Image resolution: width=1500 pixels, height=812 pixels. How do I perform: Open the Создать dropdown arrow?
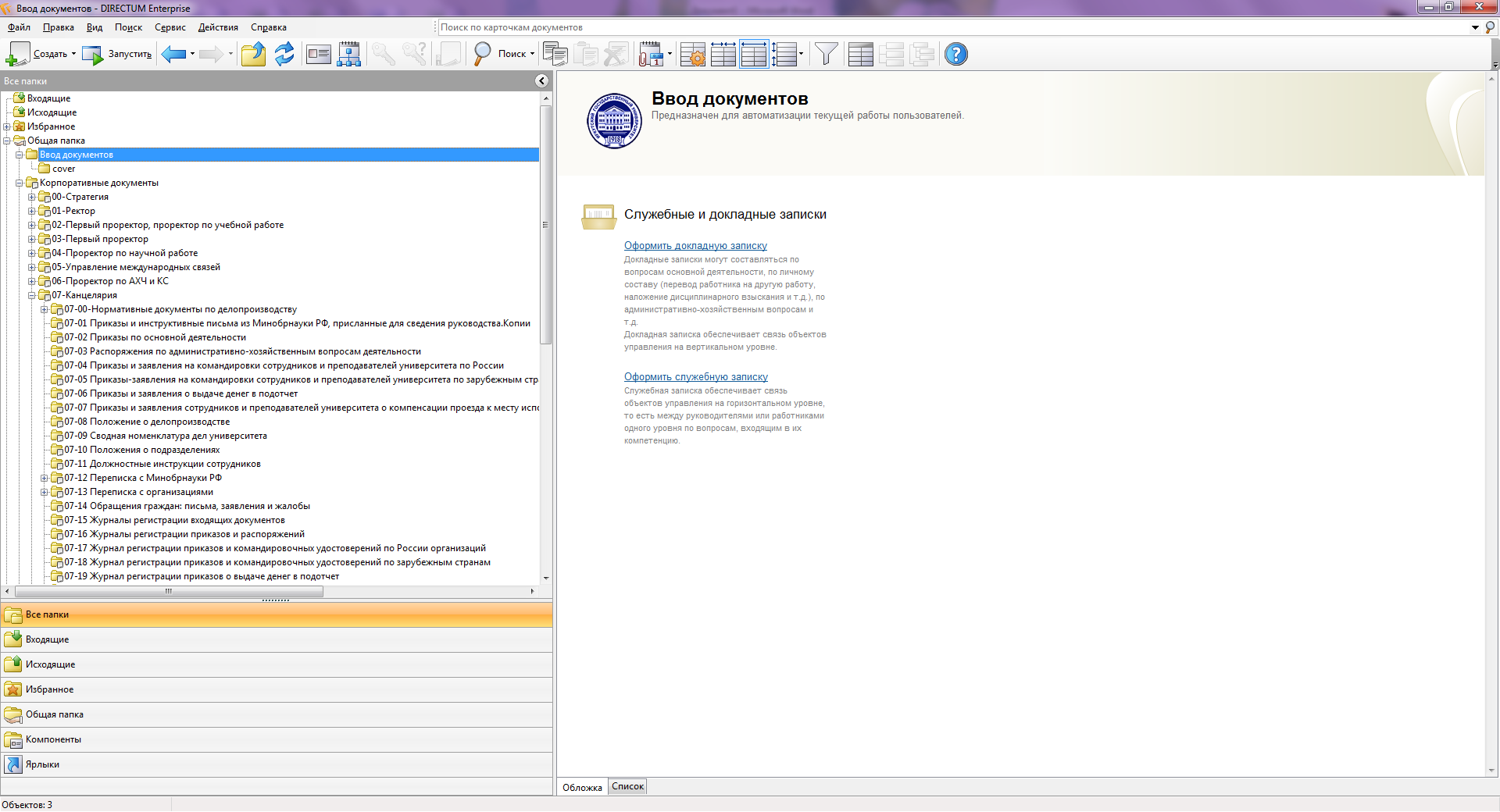pos(73,54)
